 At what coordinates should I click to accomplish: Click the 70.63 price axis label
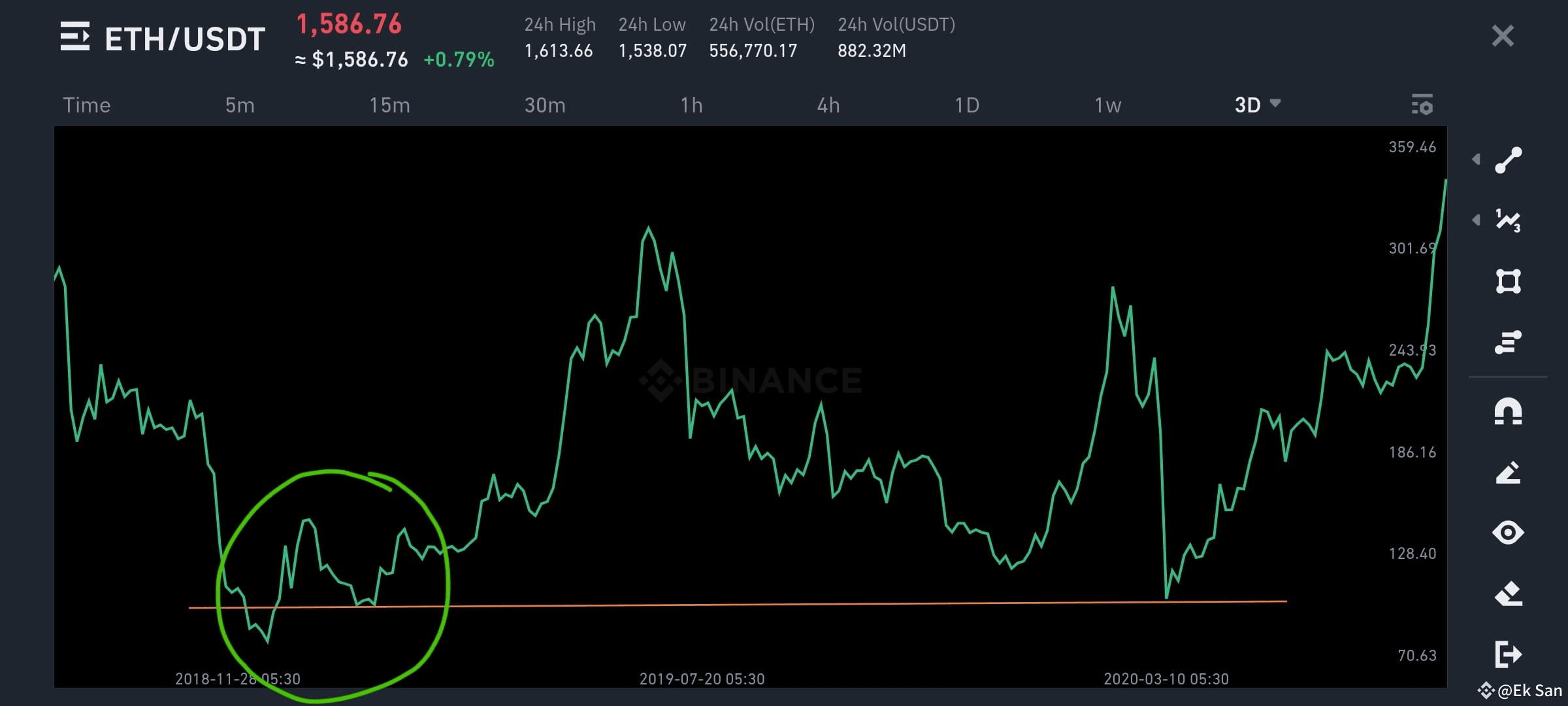(1417, 656)
